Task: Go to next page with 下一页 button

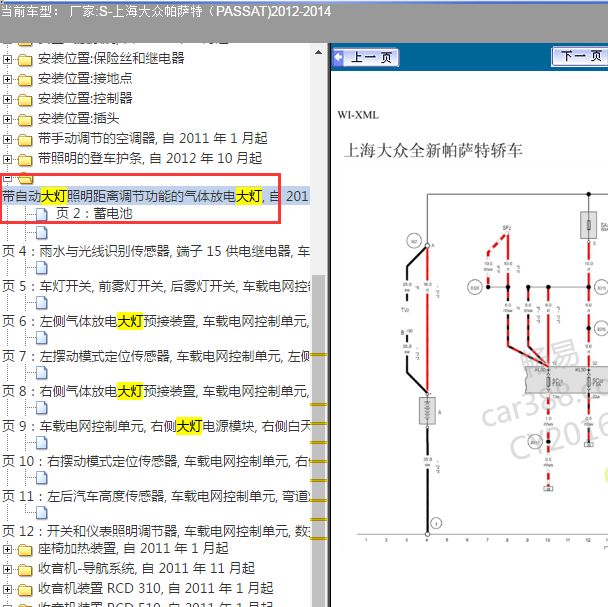Action: (580, 57)
